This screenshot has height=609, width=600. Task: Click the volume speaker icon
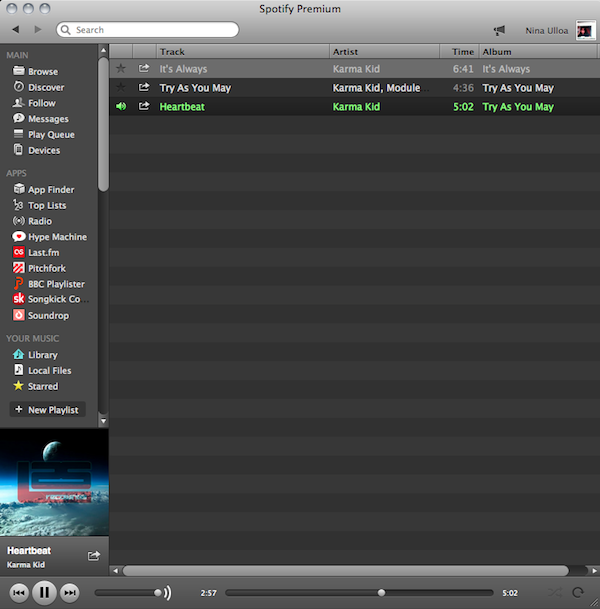click(168, 593)
